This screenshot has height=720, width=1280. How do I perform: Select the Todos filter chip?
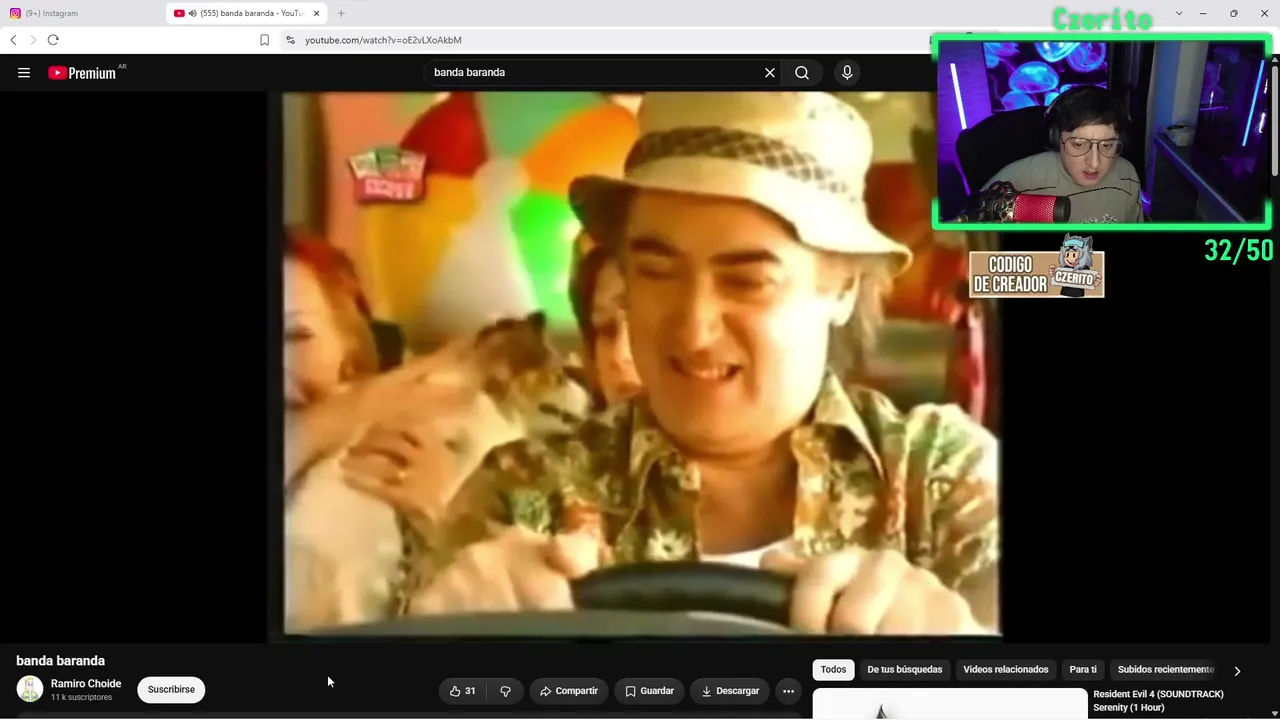pos(833,670)
